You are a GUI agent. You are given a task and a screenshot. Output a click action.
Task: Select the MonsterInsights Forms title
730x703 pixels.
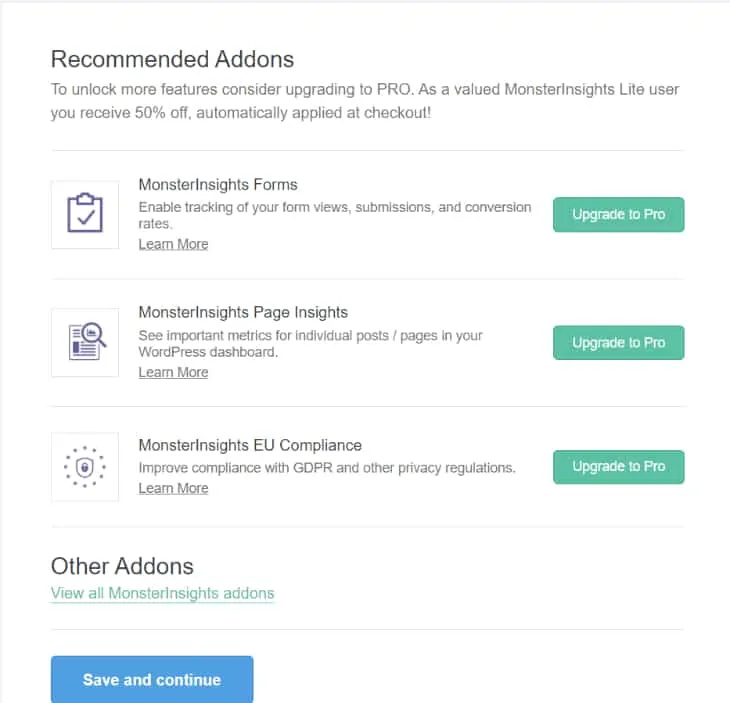(x=218, y=185)
